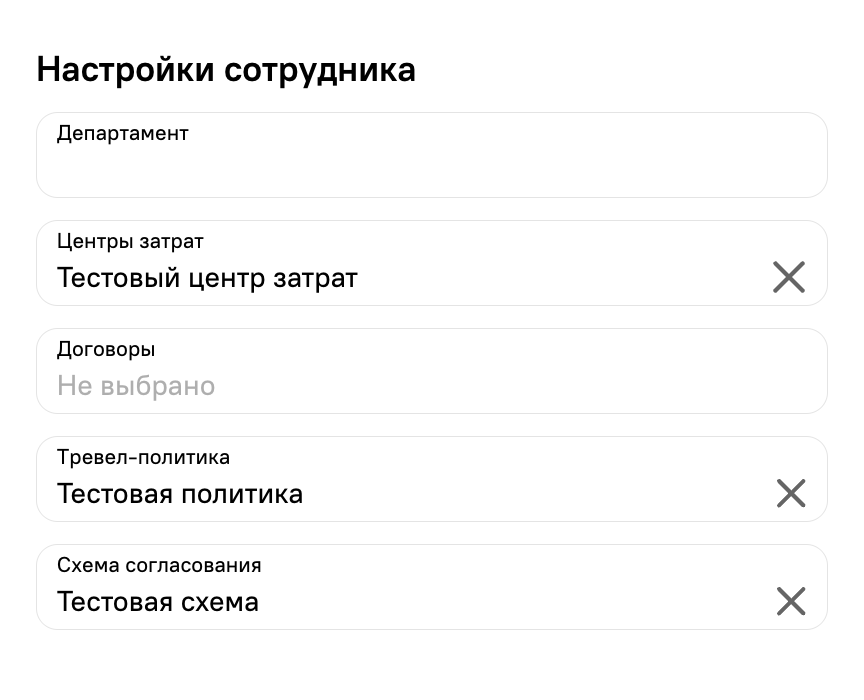Click the Тестовая схема value text
This screenshot has height=700, width=864.
click(x=158, y=601)
